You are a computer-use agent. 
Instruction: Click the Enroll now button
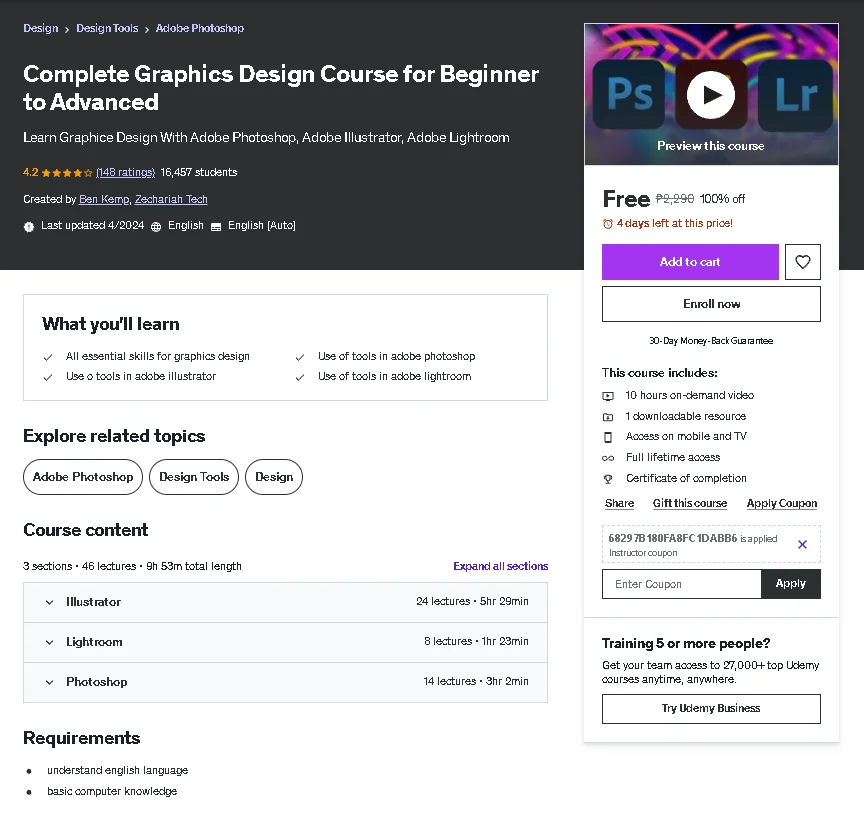click(x=711, y=304)
